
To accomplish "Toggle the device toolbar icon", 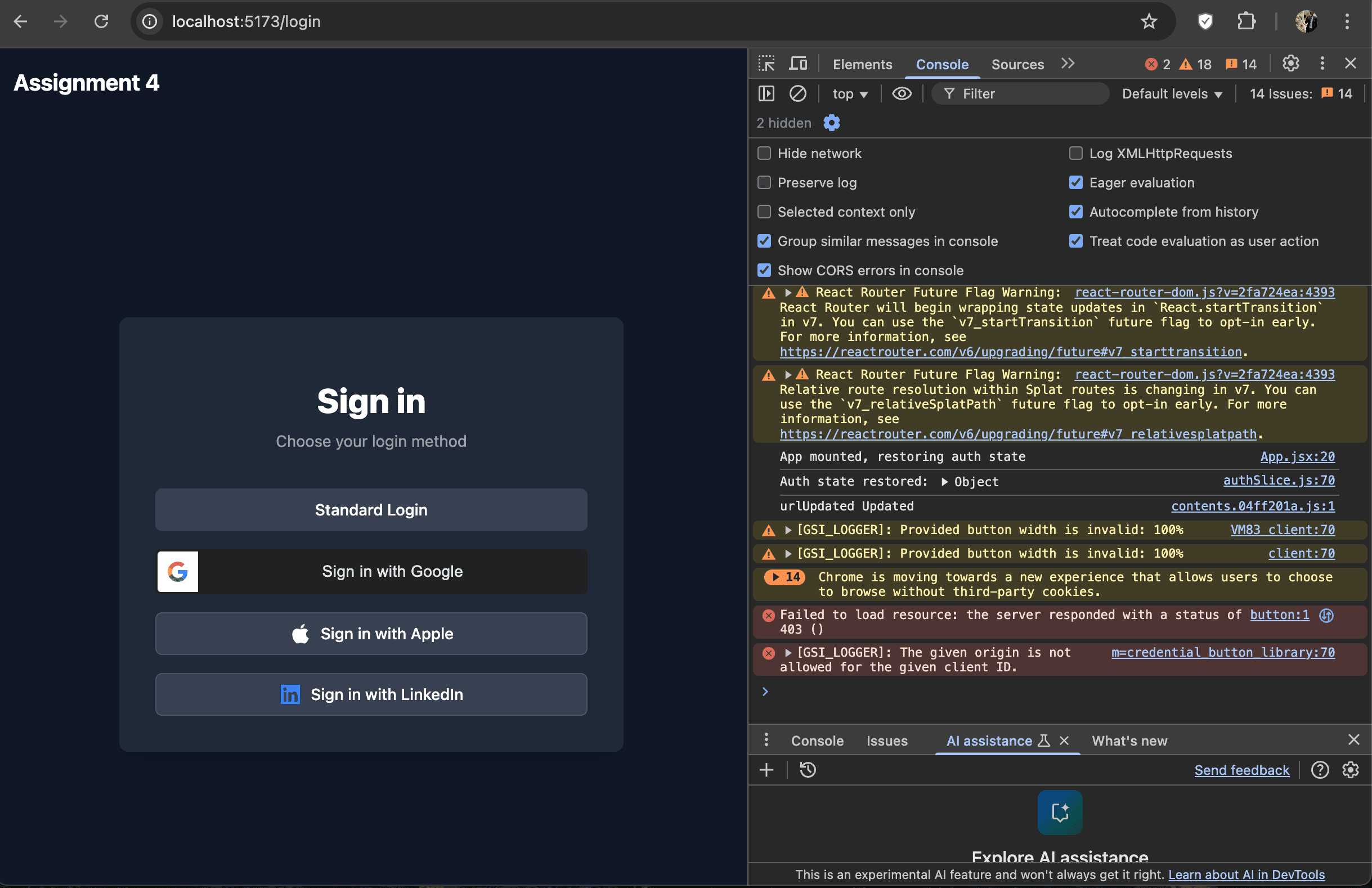I will [798, 64].
